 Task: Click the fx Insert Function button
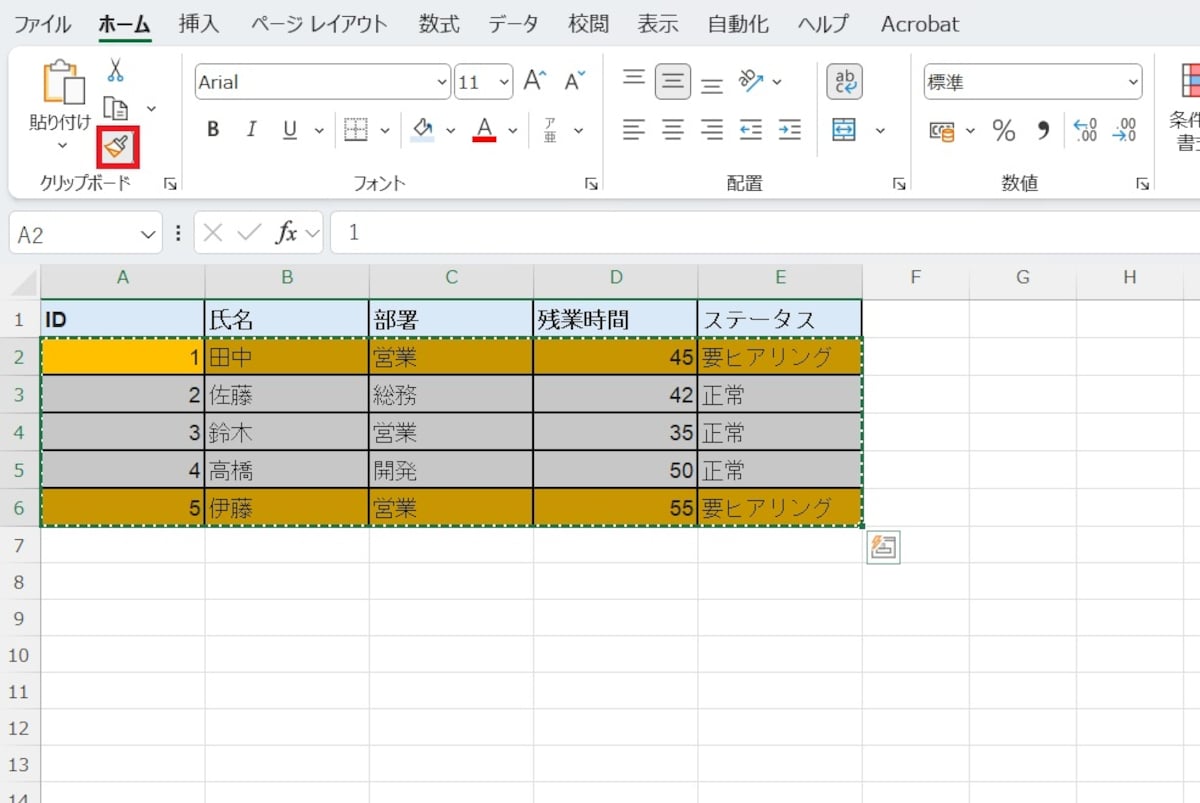pyautogui.click(x=290, y=232)
